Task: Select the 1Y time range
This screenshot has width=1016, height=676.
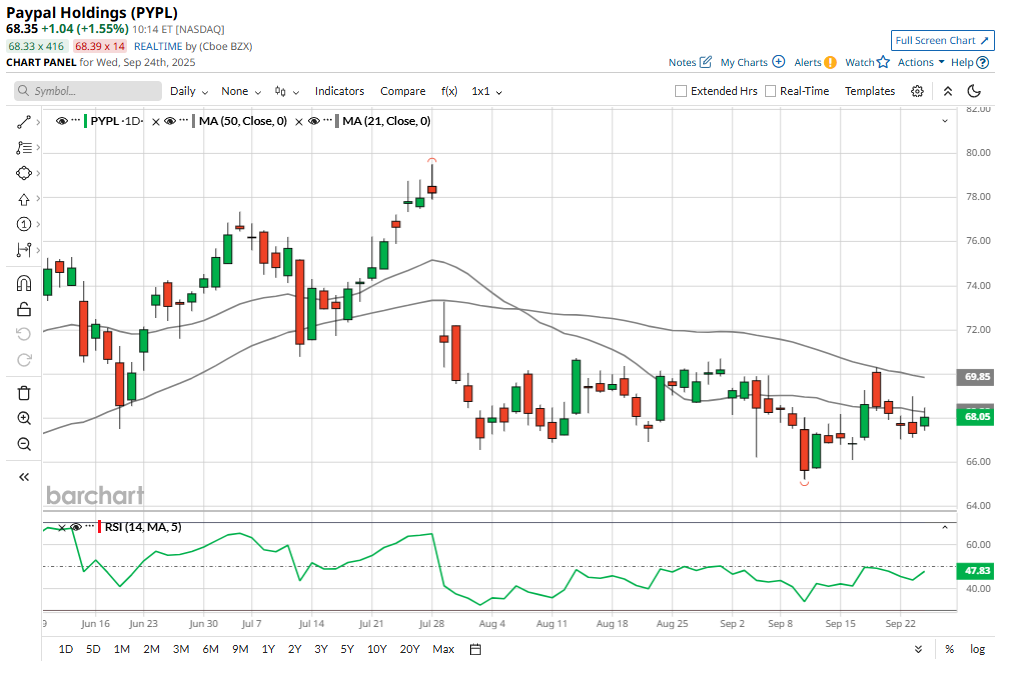Action: pos(268,649)
